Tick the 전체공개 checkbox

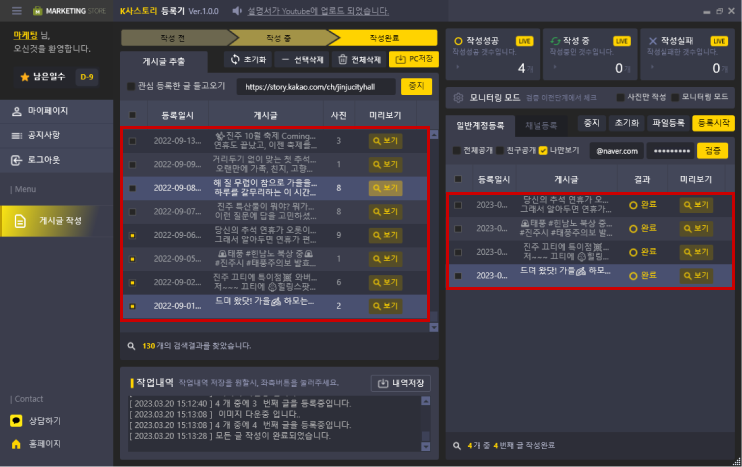pos(458,151)
